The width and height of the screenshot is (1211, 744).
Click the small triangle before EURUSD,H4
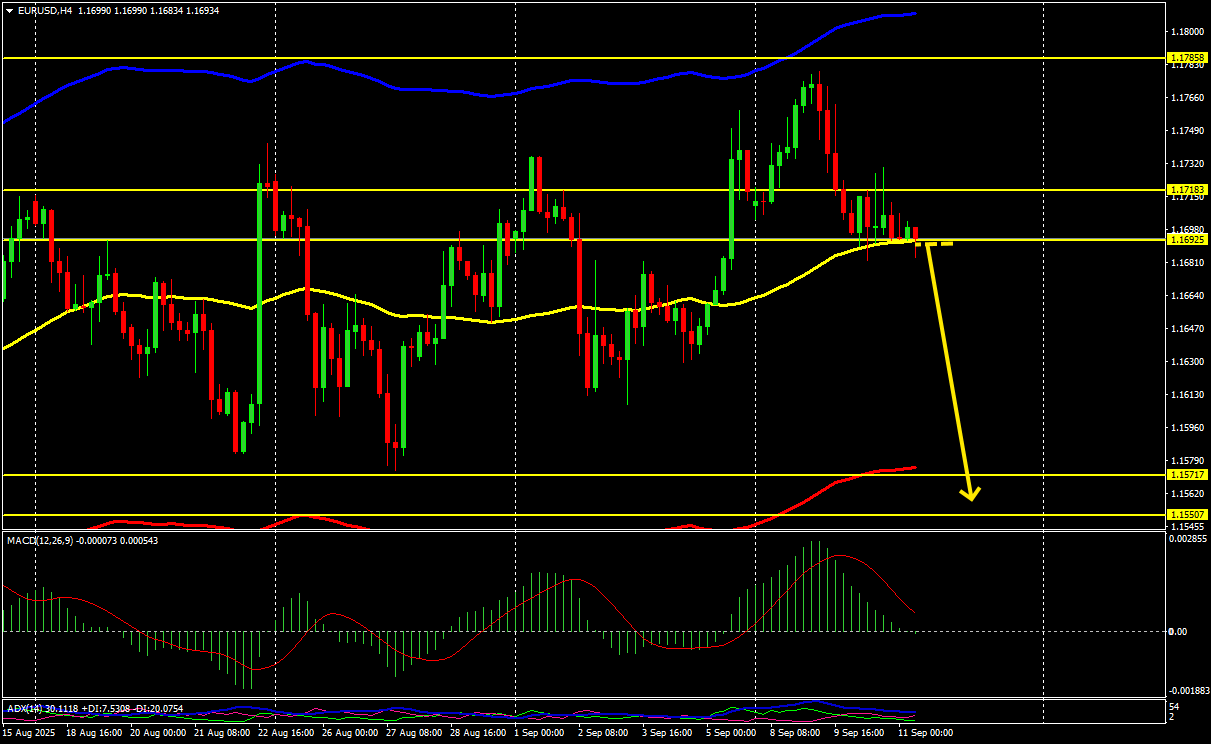pos(9,10)
